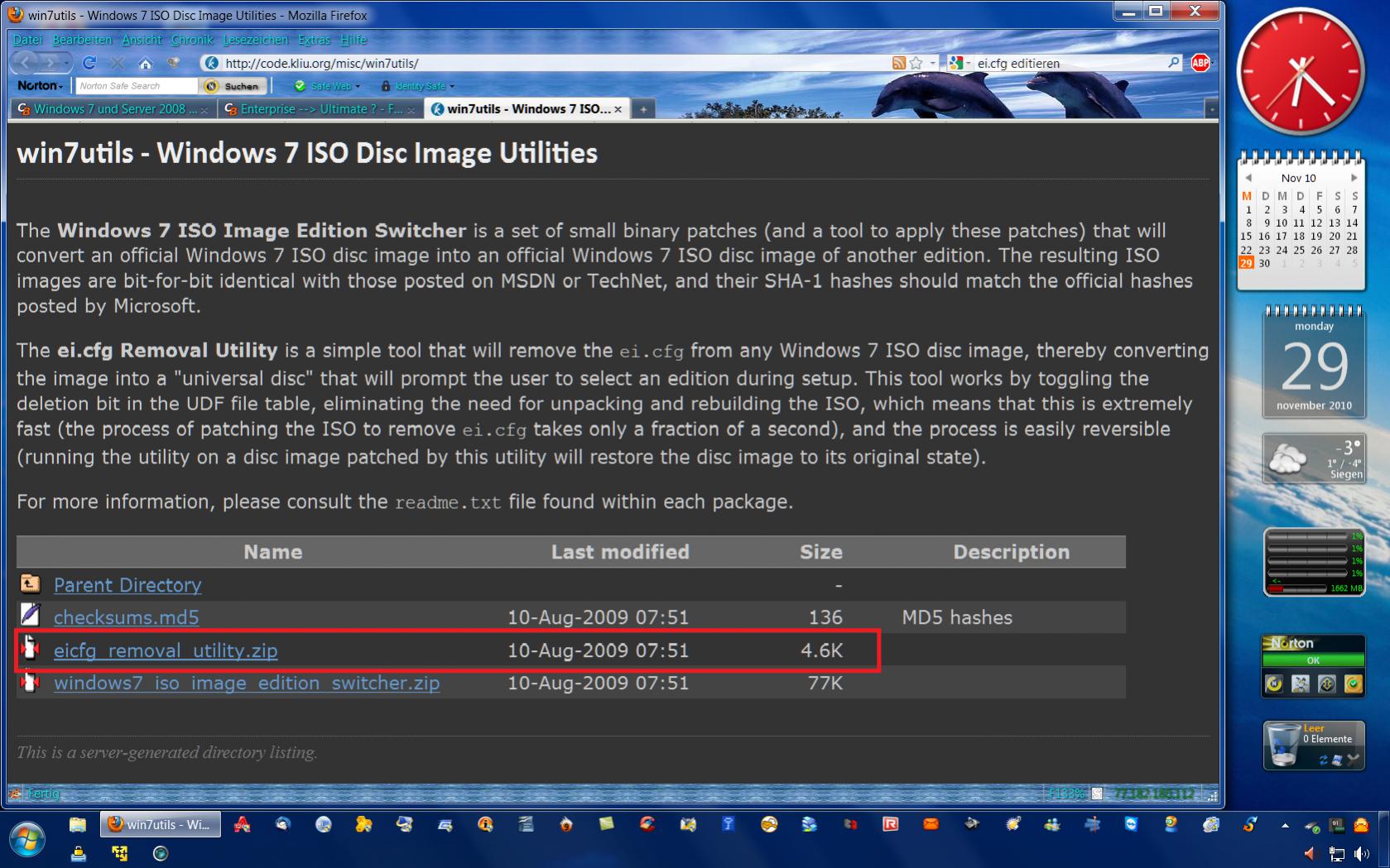The height and width of the screenshot is (868, 1390).
Task: Go to the previous month in calendar gadget
Action: click(1248, 178)
